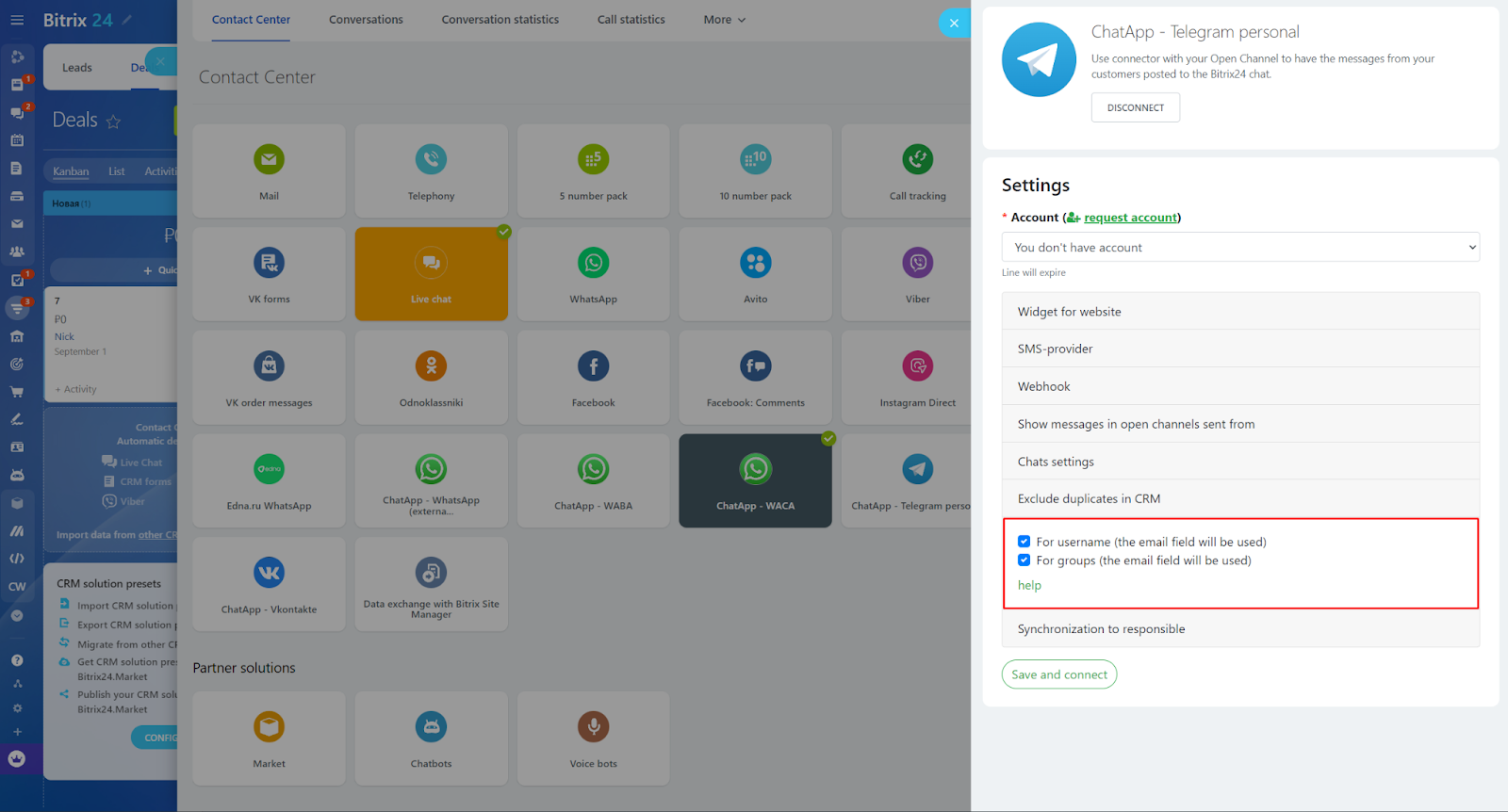This screenshot has height=812, width=1508.
Task: Select the 10 number pack icon
Action: click(x=755, y=159)
